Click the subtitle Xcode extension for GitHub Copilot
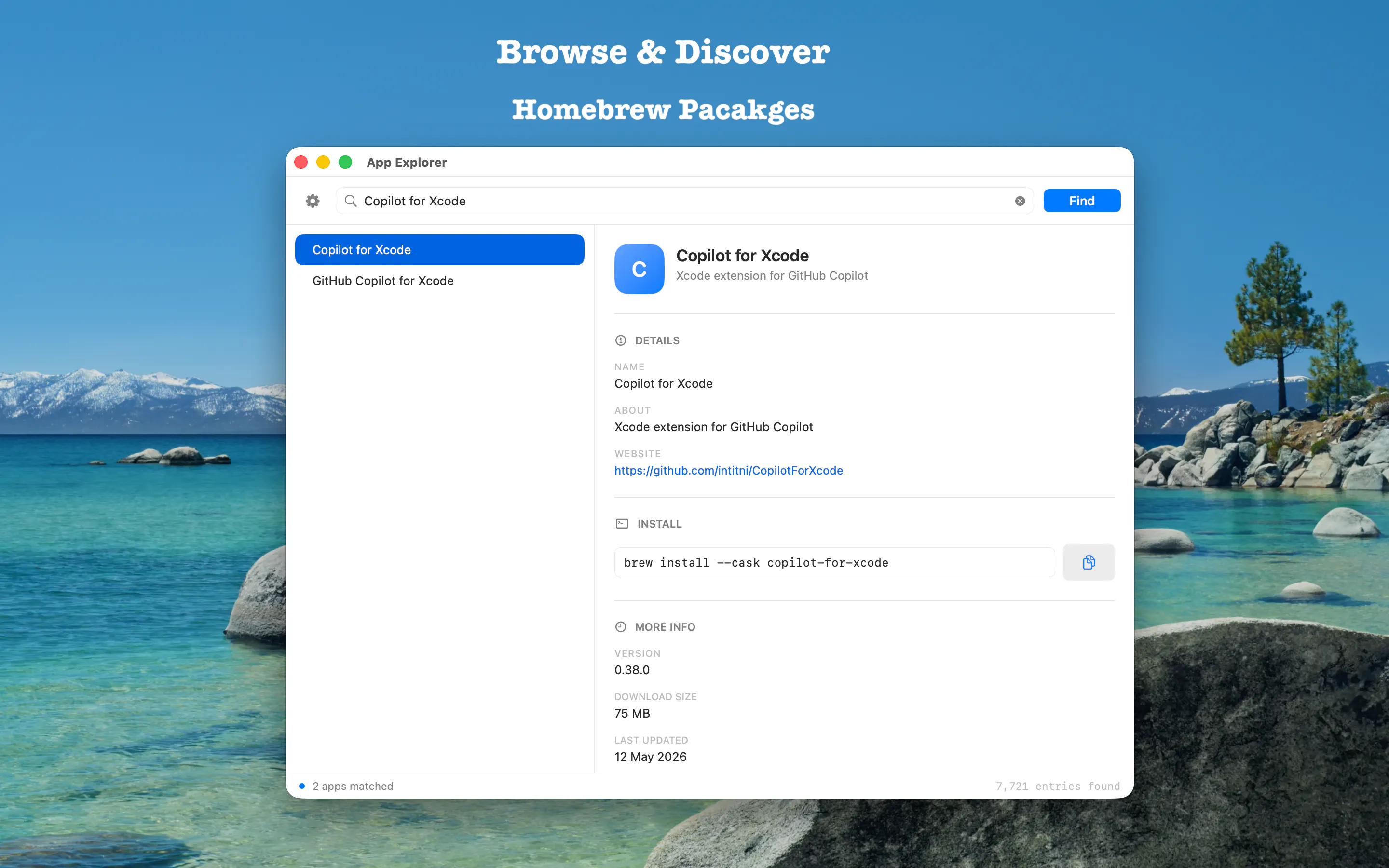The image size is (1389, 868). point(771,275)
